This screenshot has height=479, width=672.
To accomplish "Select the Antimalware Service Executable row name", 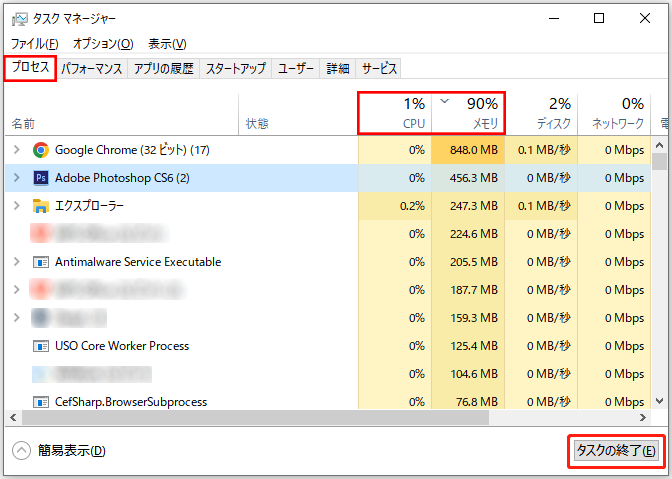I will (x=138, y=262).
